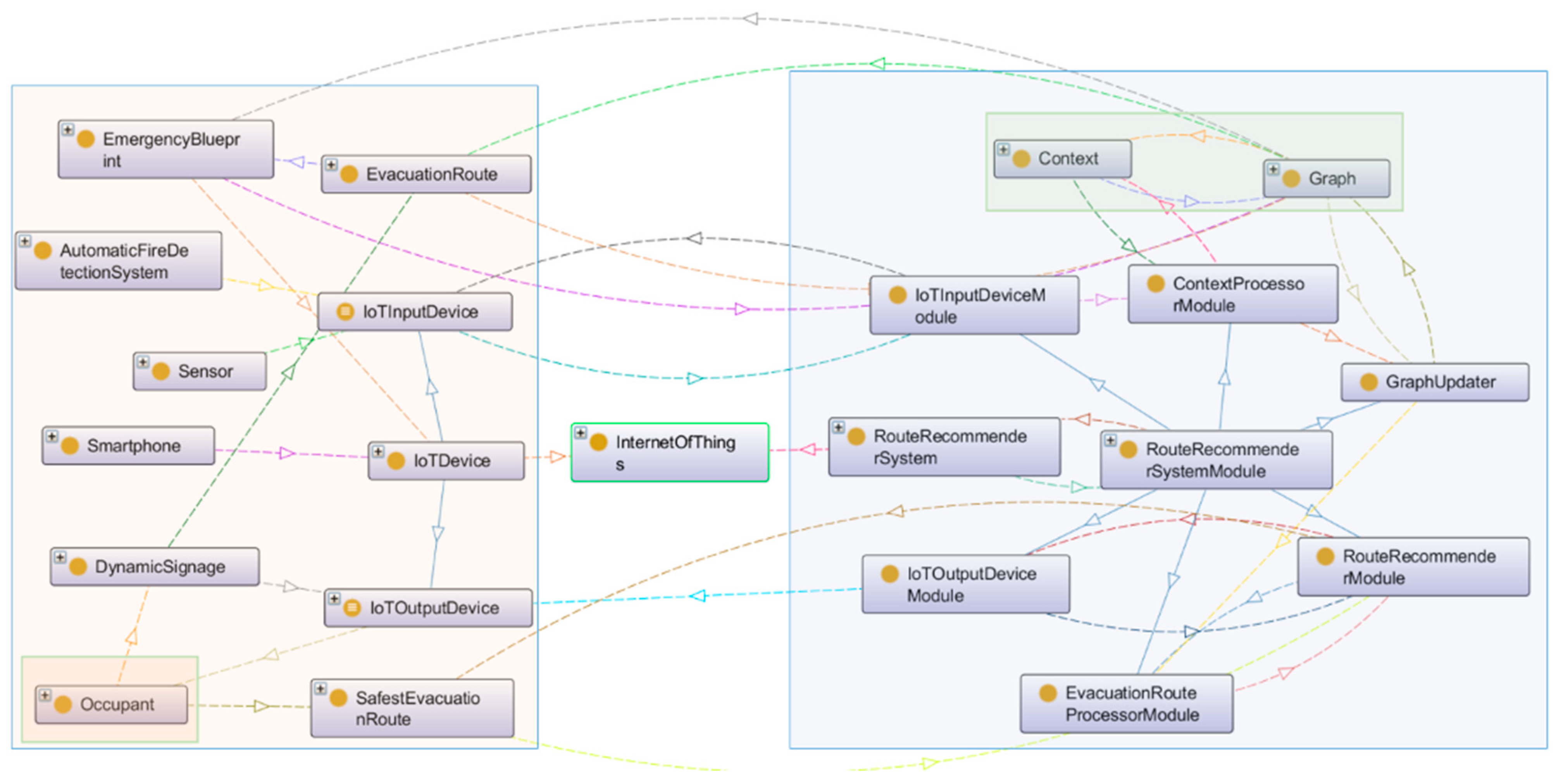Click the orange circle icon on ContextProcessorModule
Viewport: 1556px width, 784px height.
point(1156,284)
